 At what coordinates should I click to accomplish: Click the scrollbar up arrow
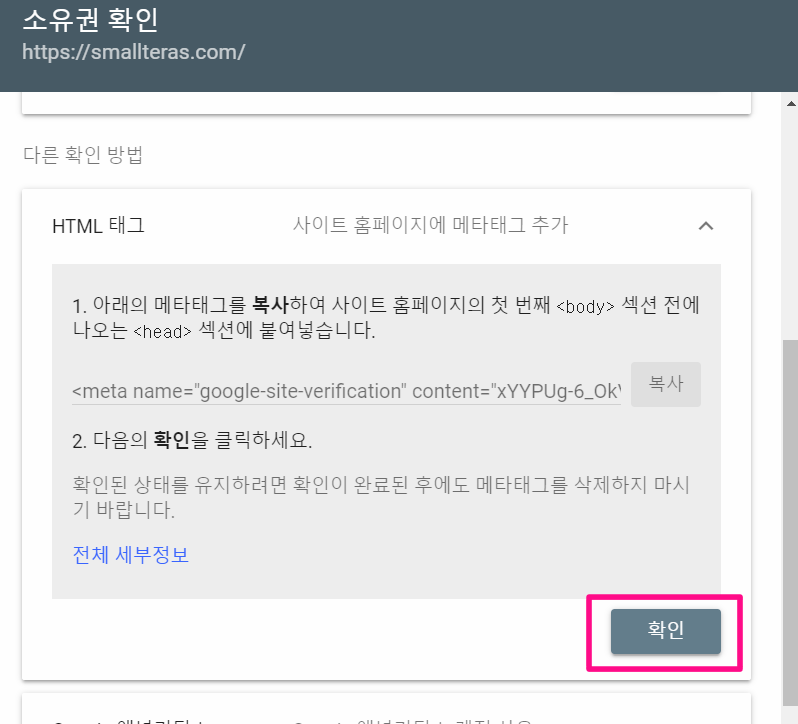[791, 104]
